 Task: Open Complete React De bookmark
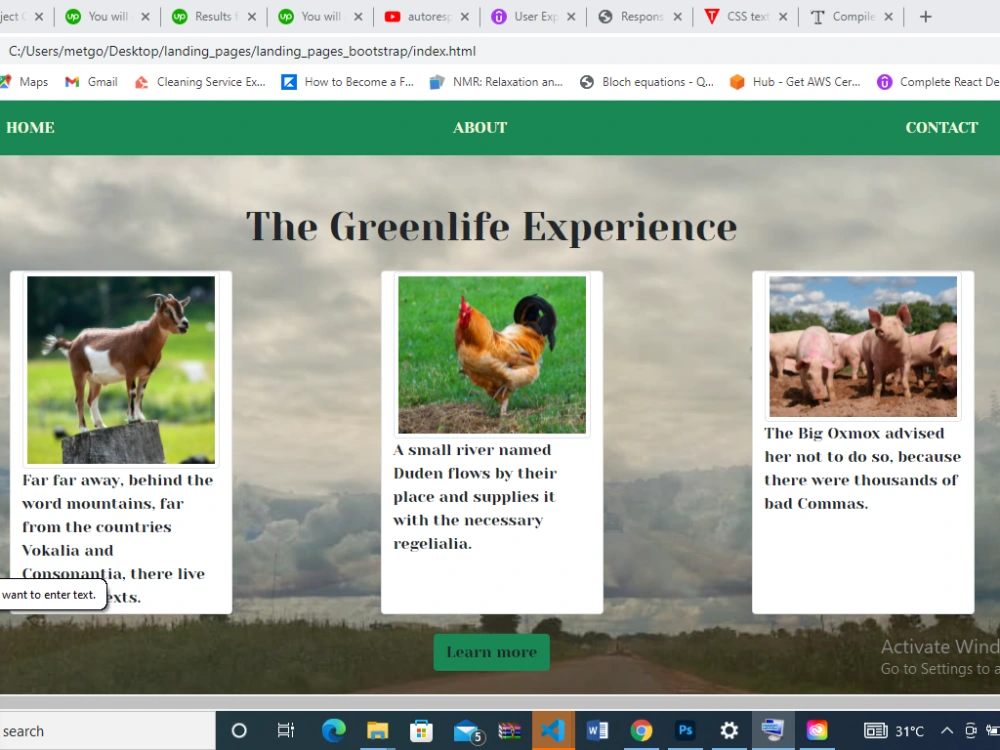pos(938,82)
